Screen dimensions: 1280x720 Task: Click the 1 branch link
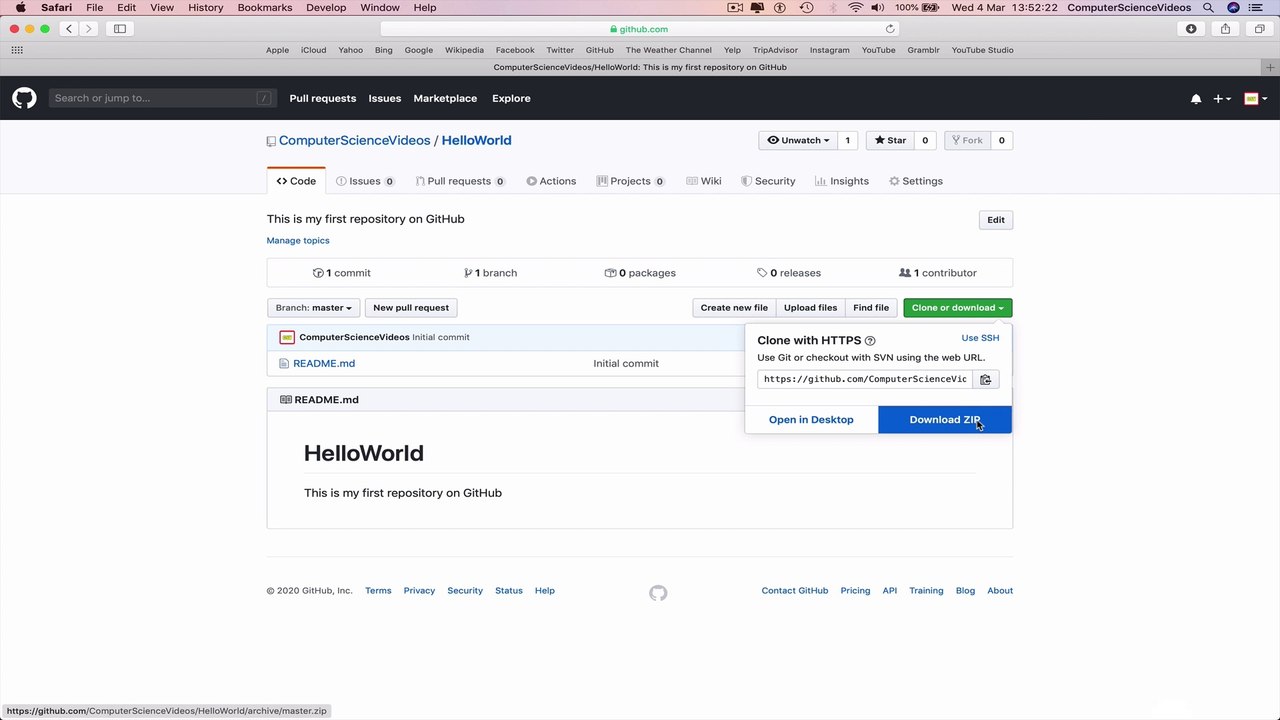490,273
